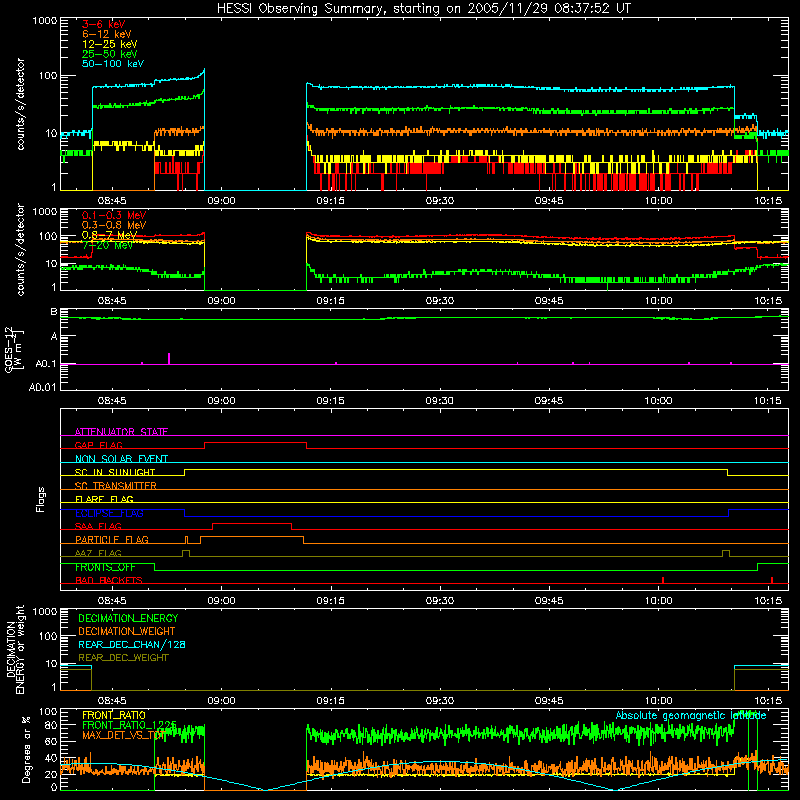
Task: Click 09:00 tick label under the decimation panel
Action: (221, 701)
